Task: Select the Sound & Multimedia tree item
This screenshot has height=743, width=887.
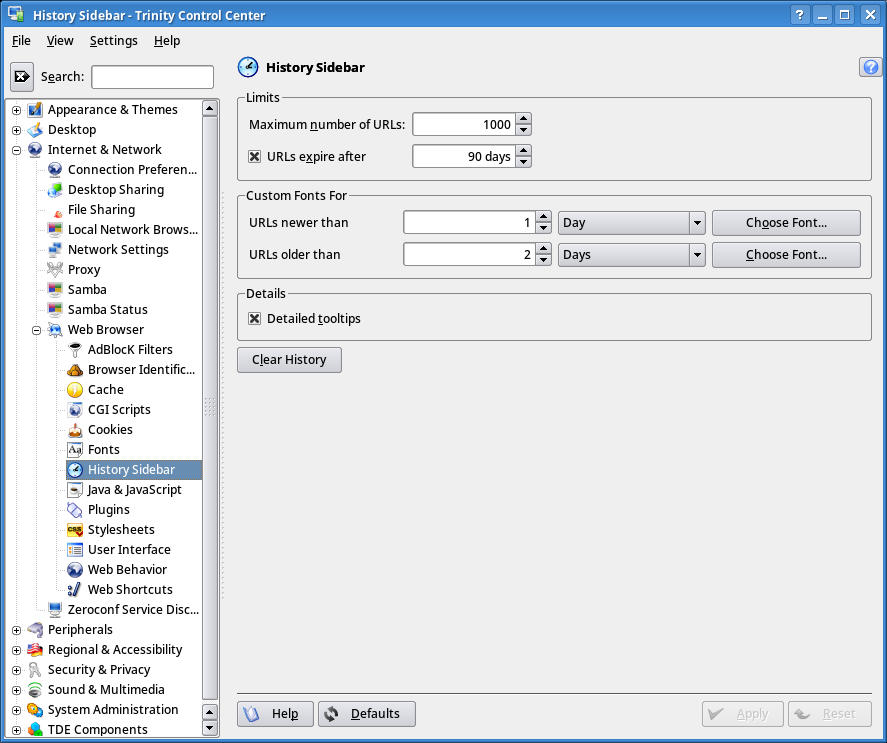Action: pyautogui.click(x=106, y=690)
